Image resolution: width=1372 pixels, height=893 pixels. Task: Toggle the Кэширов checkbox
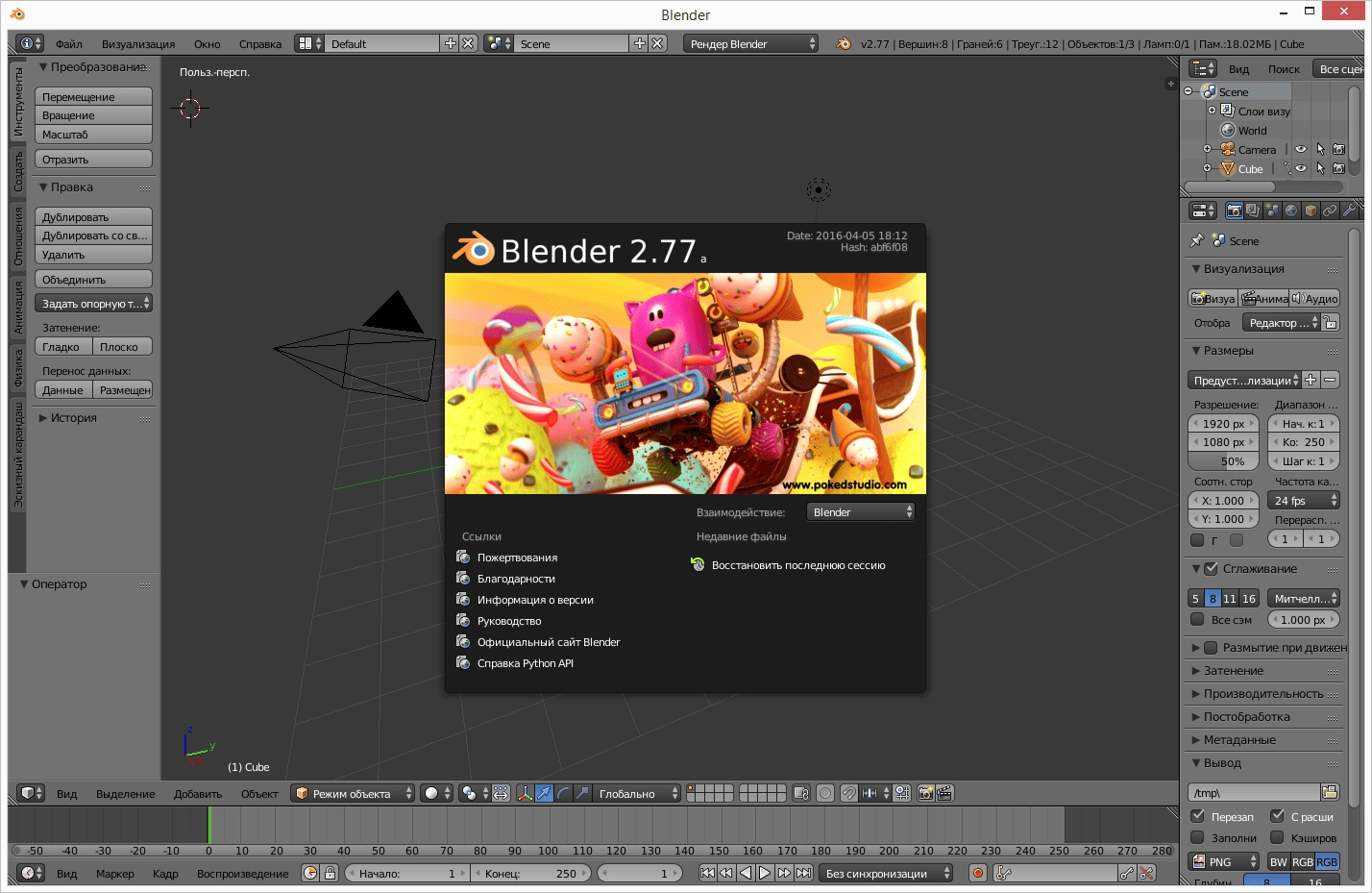(x=1277, y=836)
